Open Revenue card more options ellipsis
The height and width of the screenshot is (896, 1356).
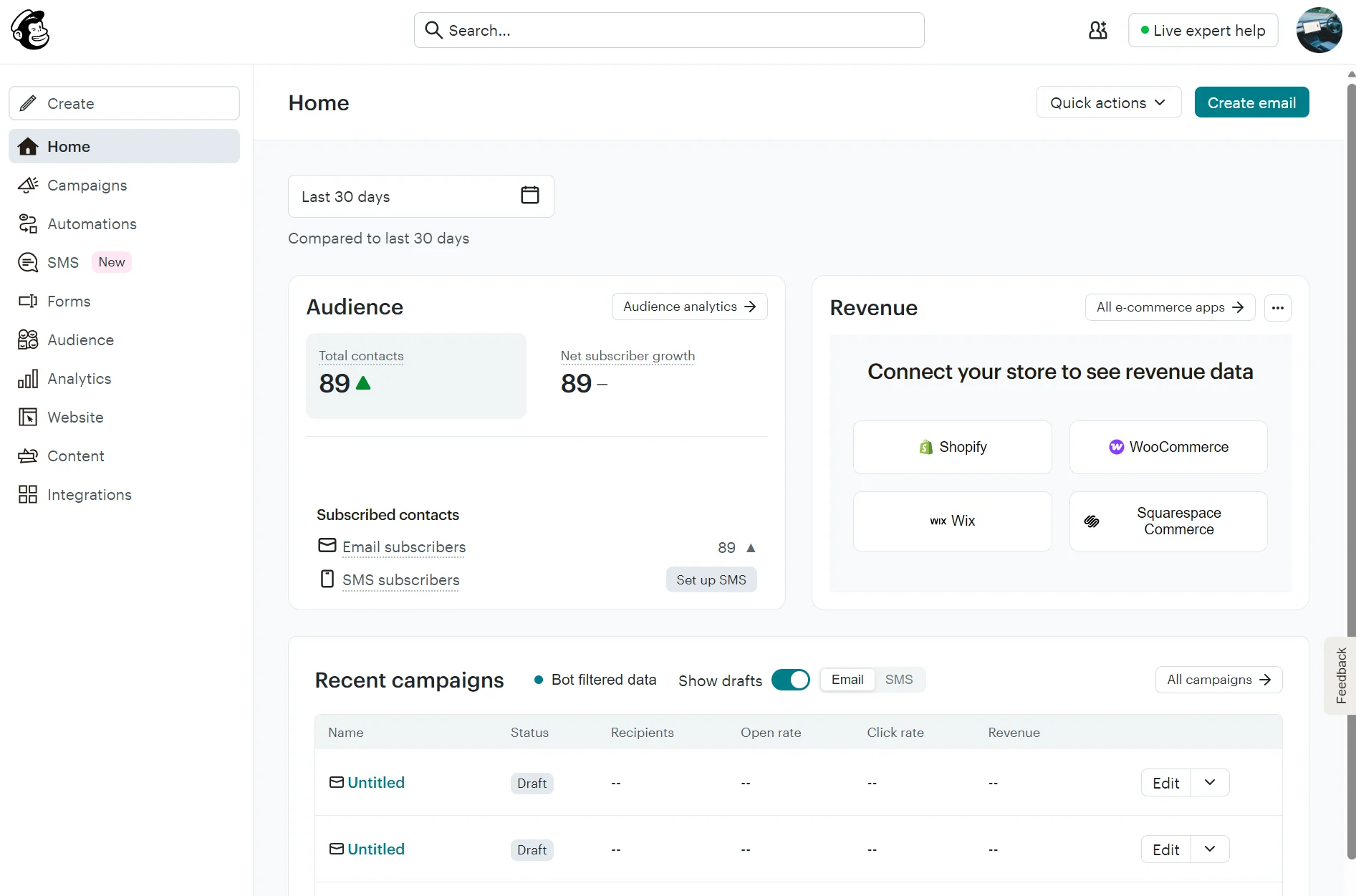click(1278, 308)
